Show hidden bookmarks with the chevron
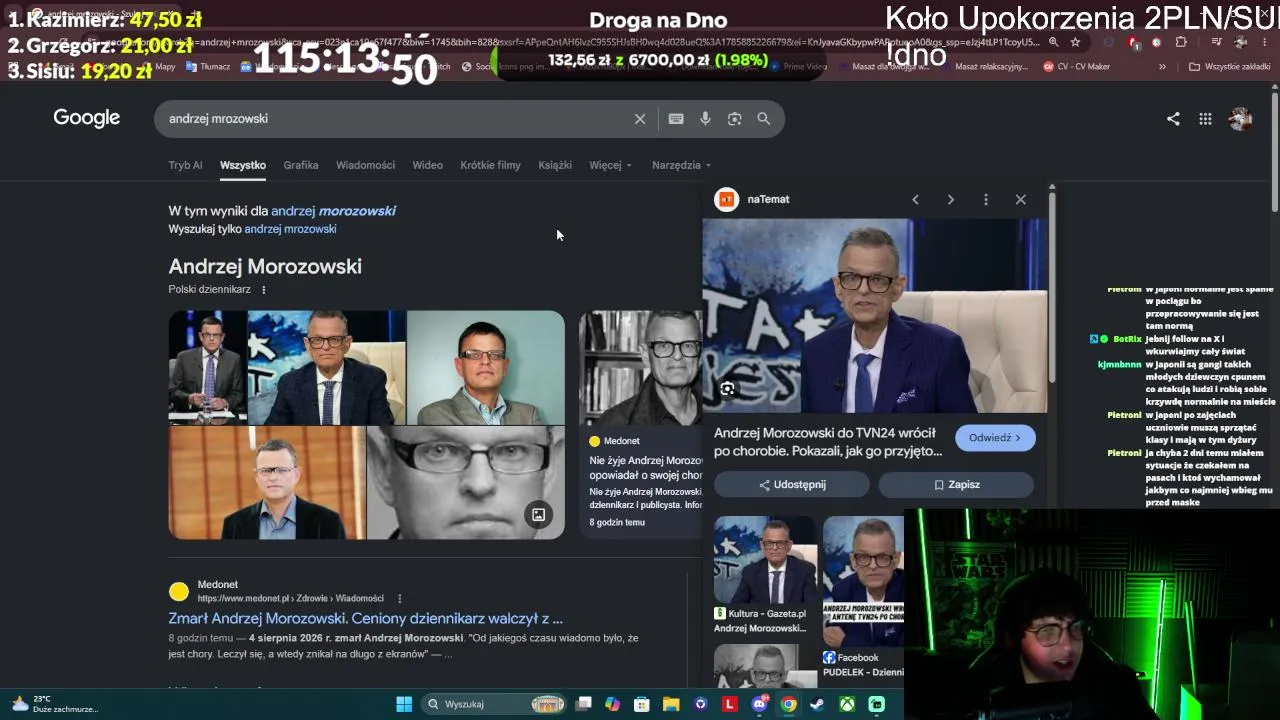Image resolution: width=1280 pixels, height=720 pixels. pos(1162,67)
